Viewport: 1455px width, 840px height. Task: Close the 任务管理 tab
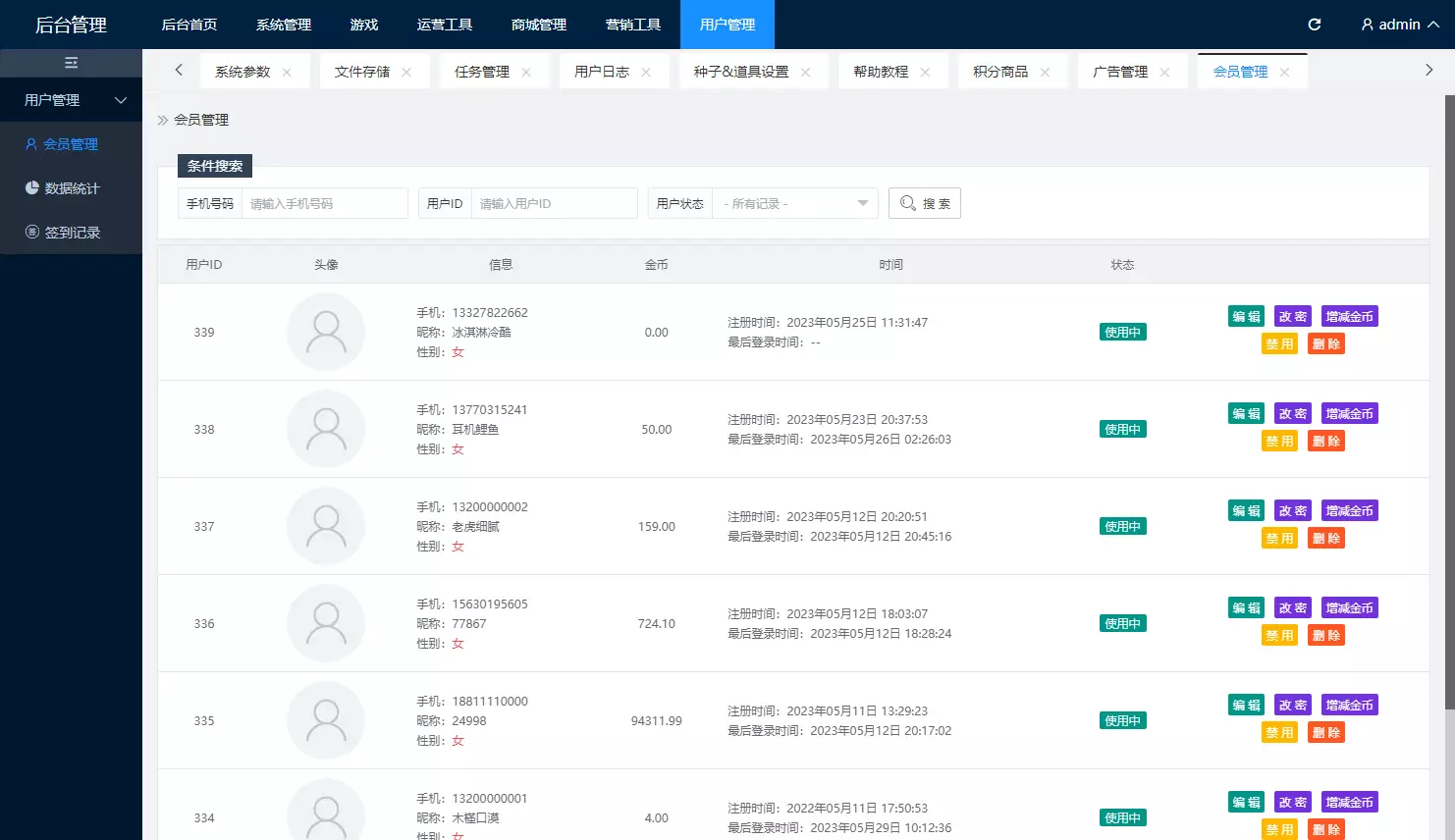(x=526, y=73)
